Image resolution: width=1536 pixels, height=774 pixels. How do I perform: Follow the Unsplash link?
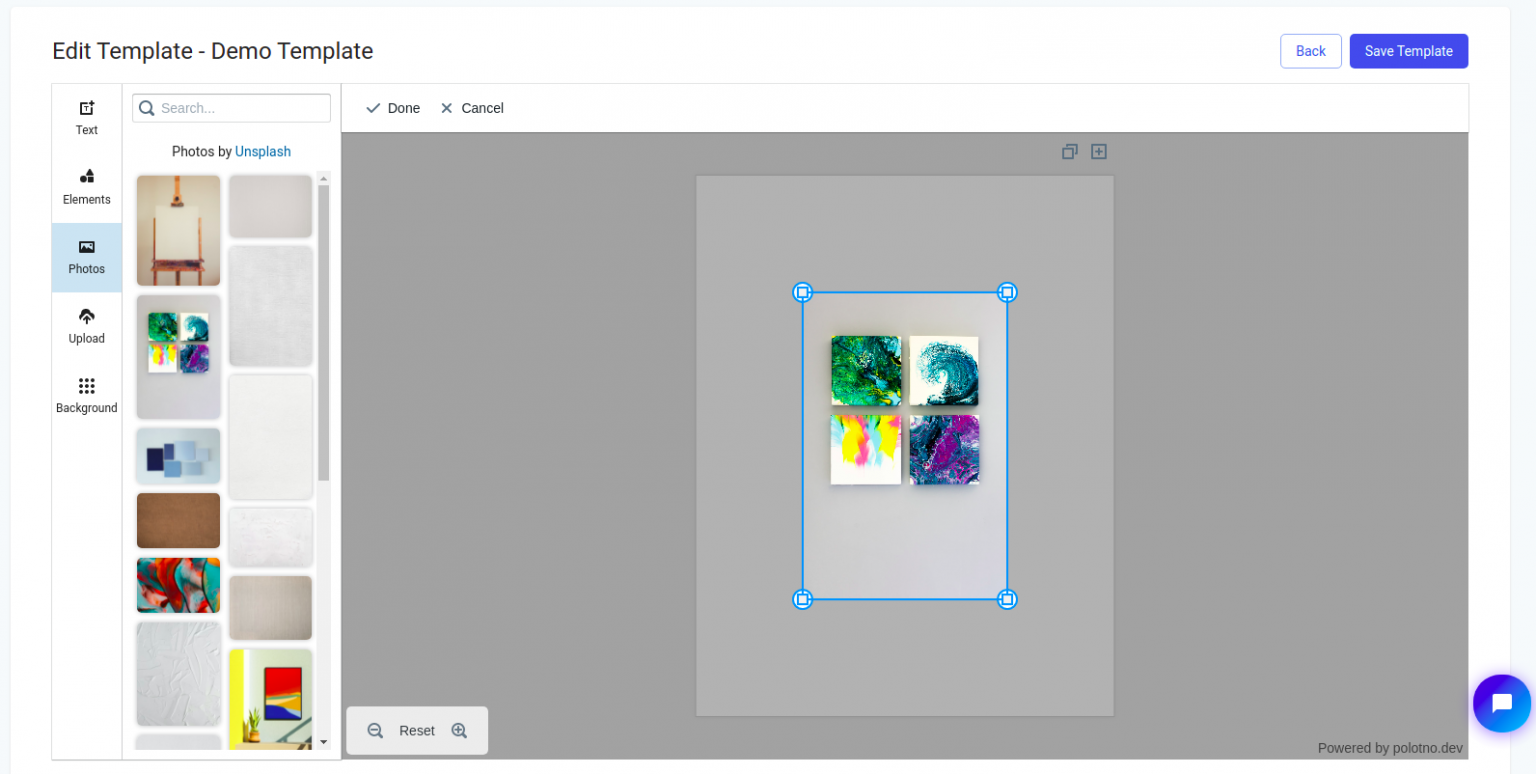[x=263, y=151]
